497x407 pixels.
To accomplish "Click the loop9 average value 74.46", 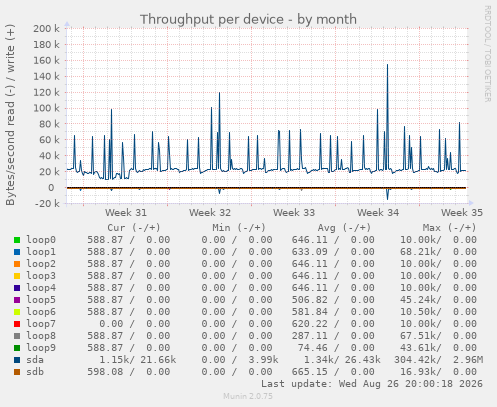I will pyautogui.click(x=312, y=348).
